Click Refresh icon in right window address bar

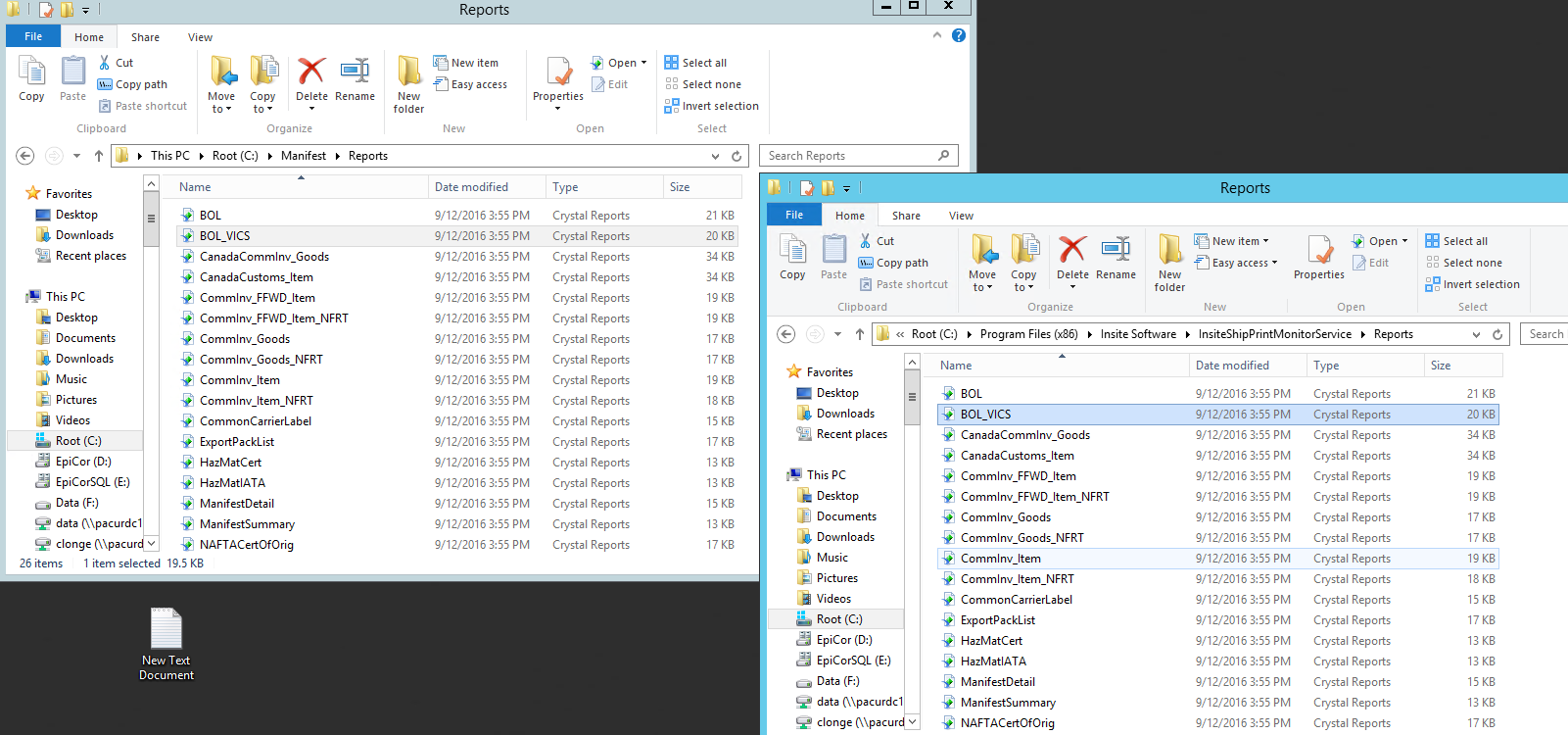1497,334
